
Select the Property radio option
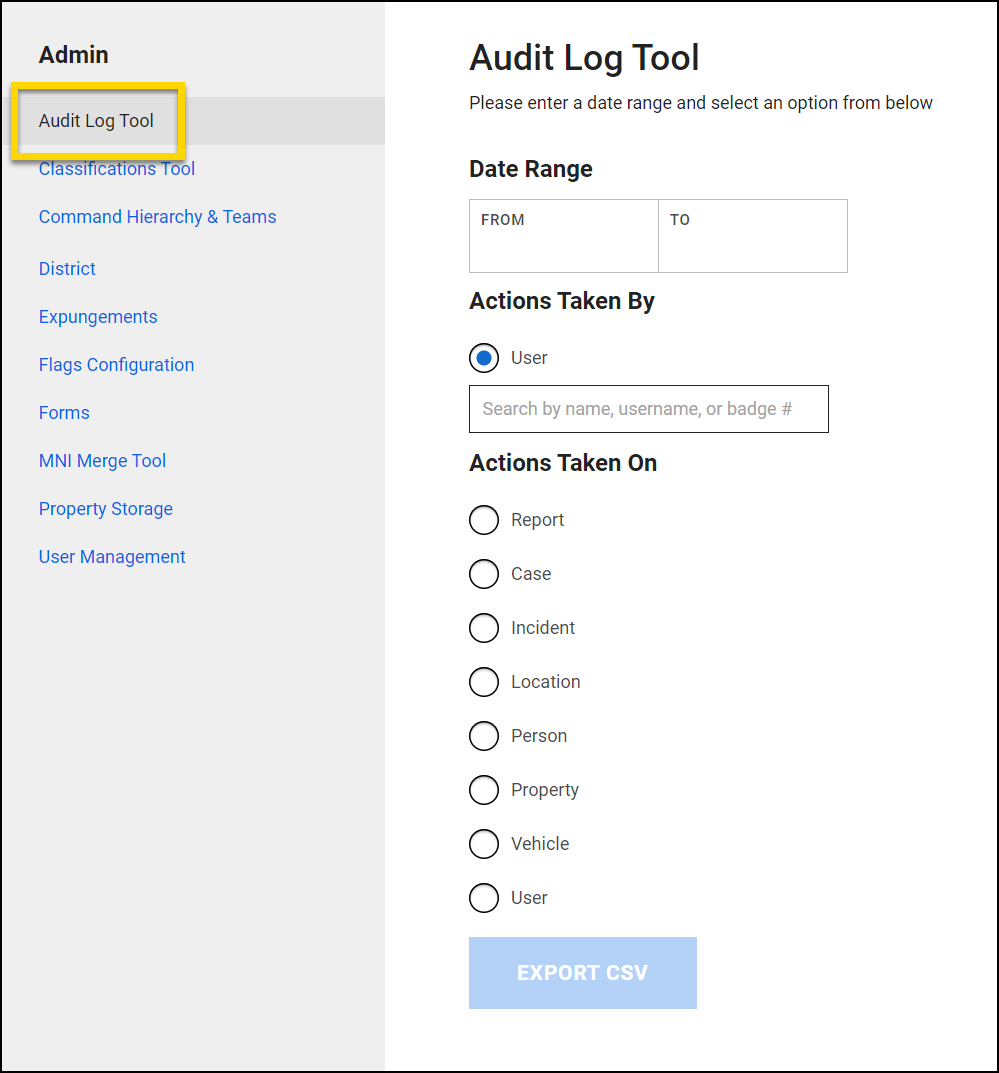tap(484, 790)
